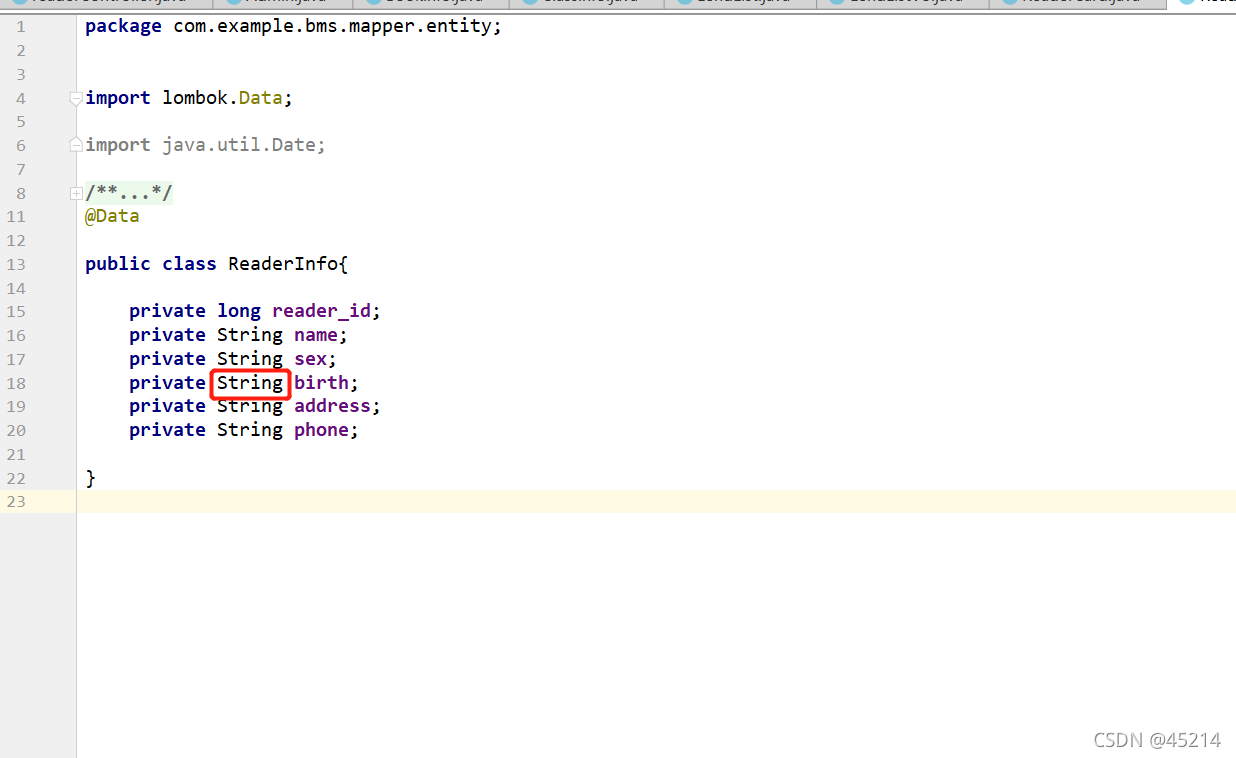Collapse the lombok import fold marker
The image size is (1236, 758).
(x=76, y=98)
